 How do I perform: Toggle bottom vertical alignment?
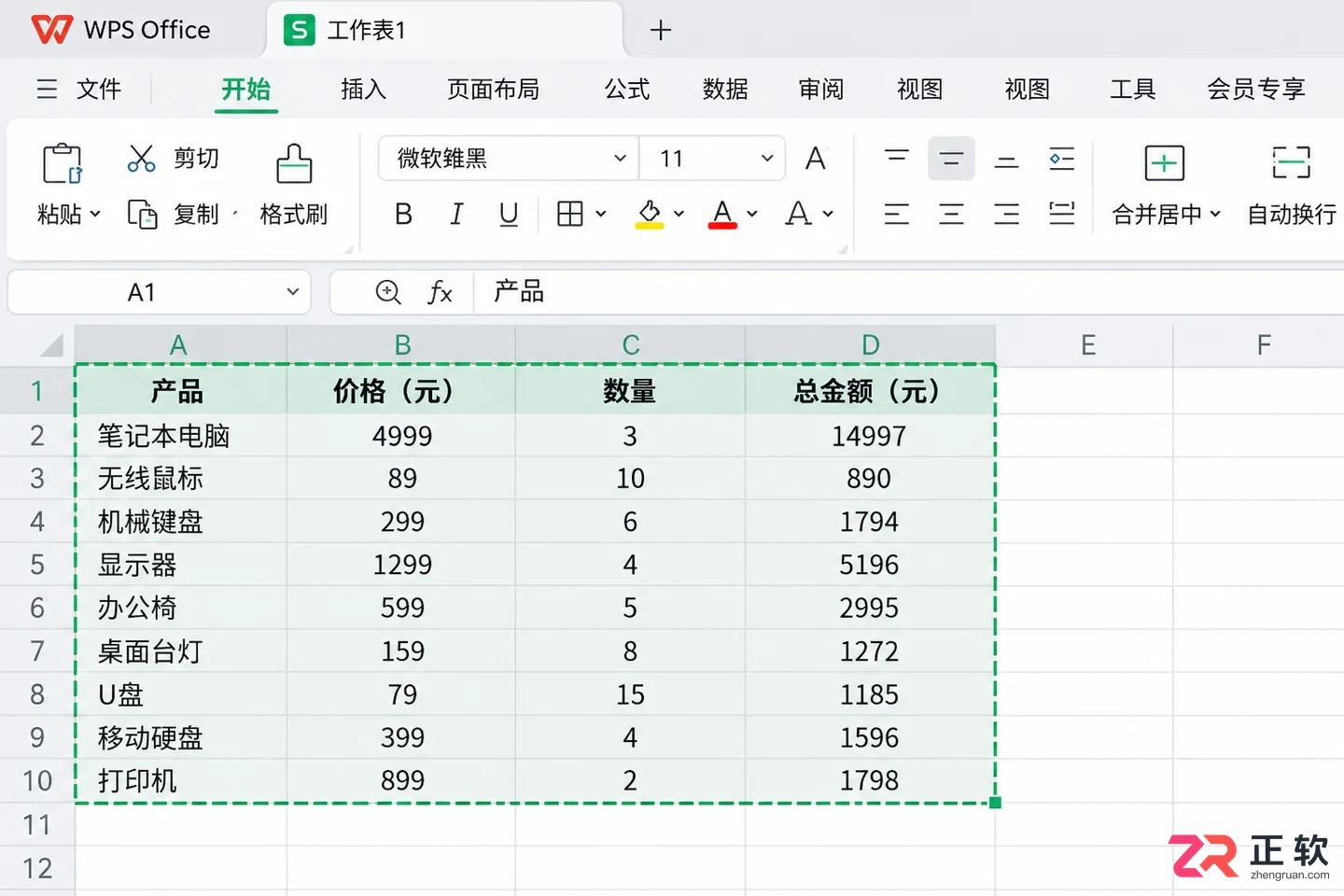point(1006,161)
